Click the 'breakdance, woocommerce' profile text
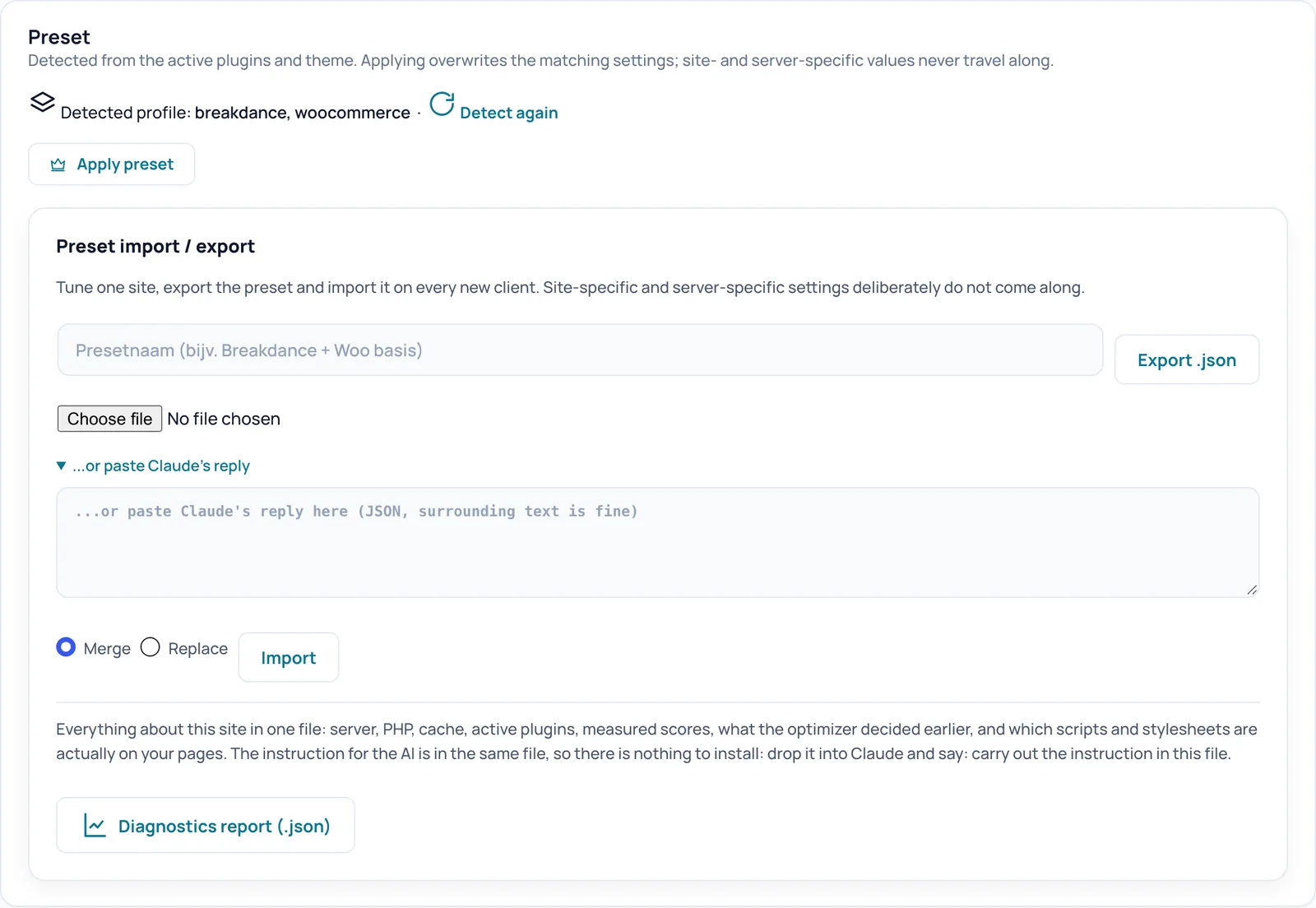Image resolution: width=1316 pixels, height=908 pixels. point(303,113)
